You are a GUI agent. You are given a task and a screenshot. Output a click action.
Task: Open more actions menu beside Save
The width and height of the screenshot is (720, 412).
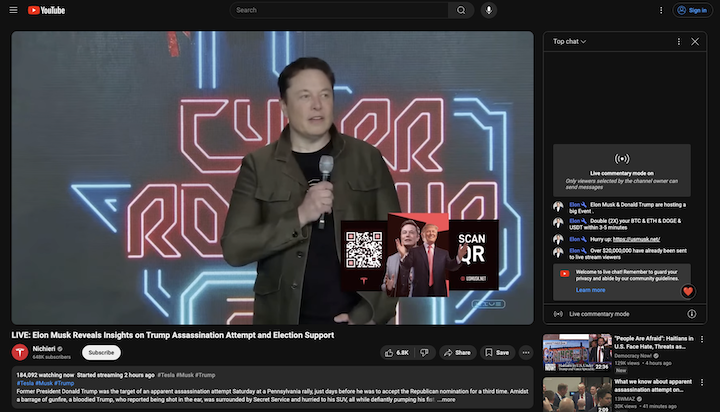point(526,352)
